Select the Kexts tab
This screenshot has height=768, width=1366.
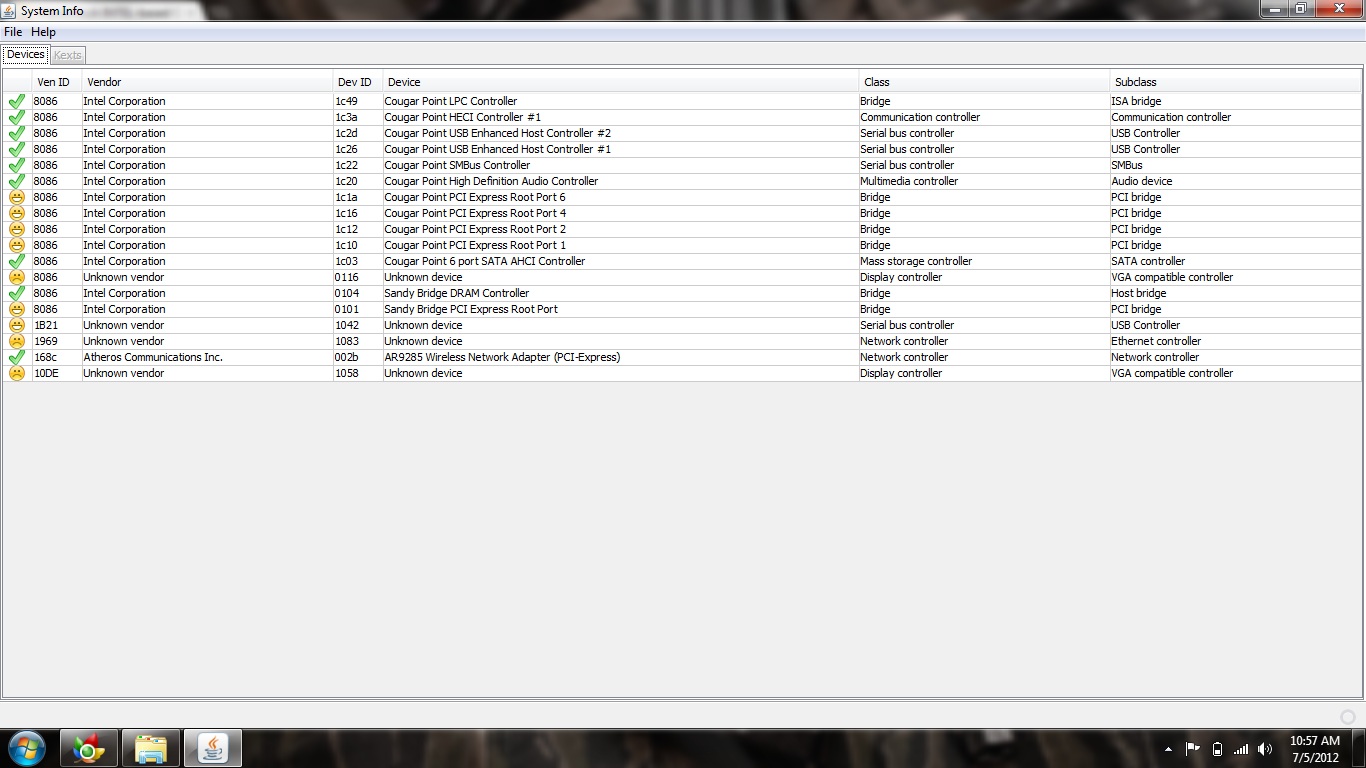[67, 55]
